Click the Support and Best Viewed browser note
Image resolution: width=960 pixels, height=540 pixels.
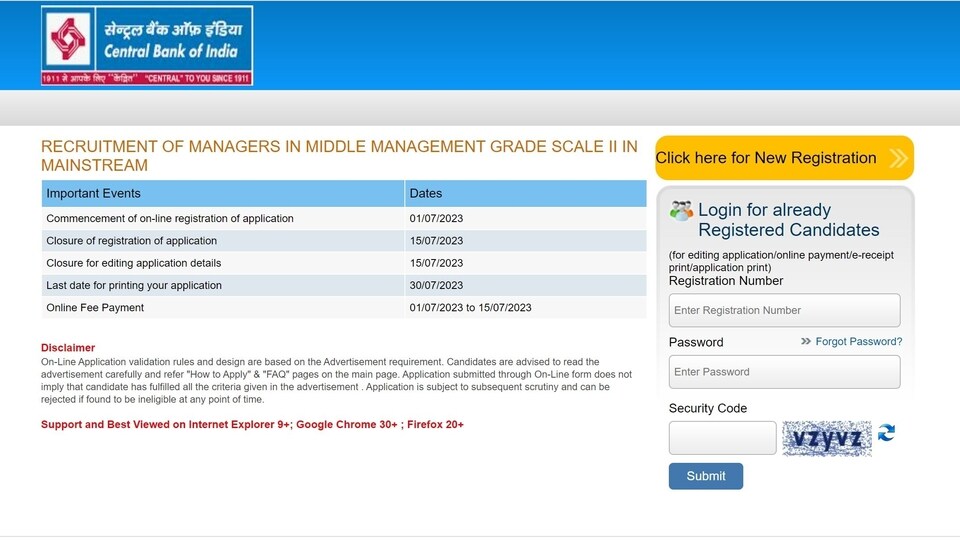point(252,424)
